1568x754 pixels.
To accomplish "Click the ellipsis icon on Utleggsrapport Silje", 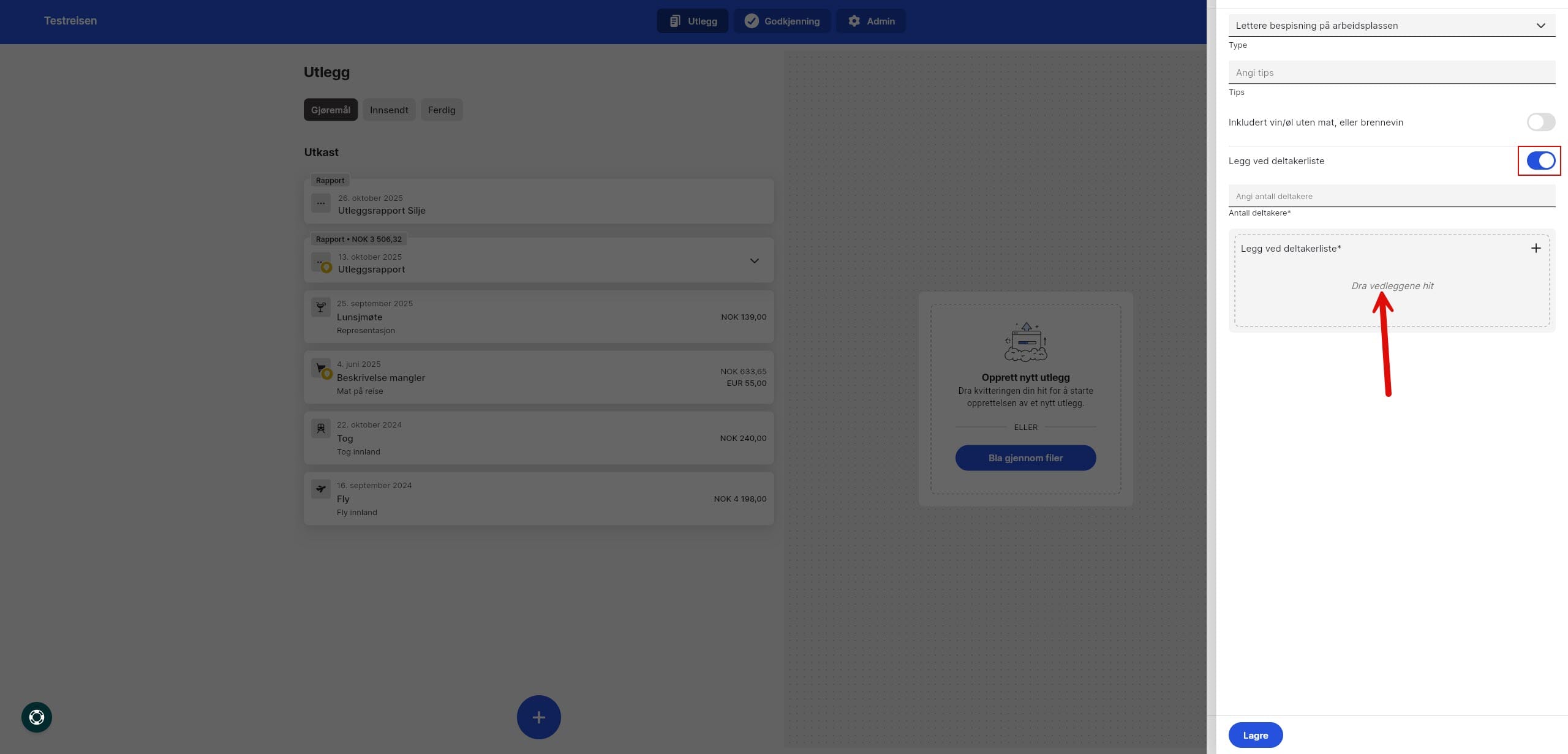I will click(x=320, y=203).
